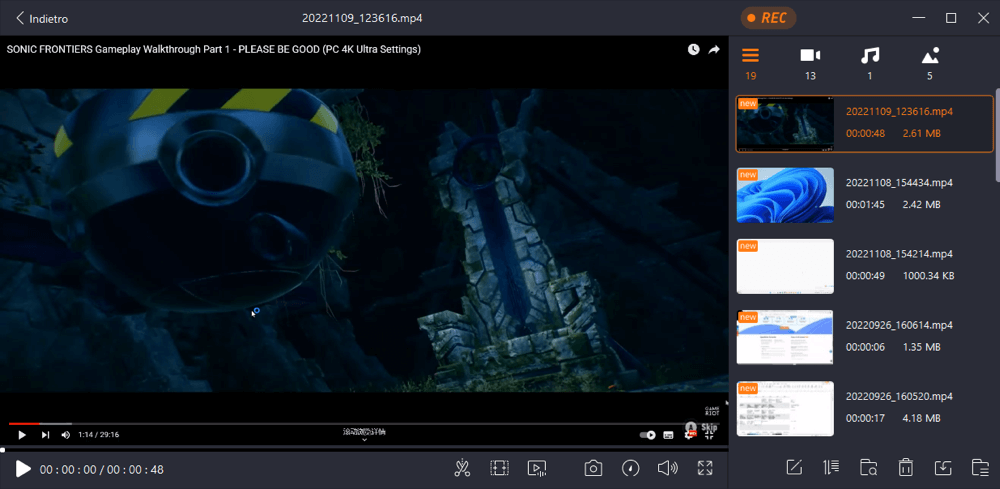Image resolution: width=1000 pixels, height=489 pixels.
Task: Select recording 20221109_123616.mp4 thumbnail
Action: coord(785,124)
